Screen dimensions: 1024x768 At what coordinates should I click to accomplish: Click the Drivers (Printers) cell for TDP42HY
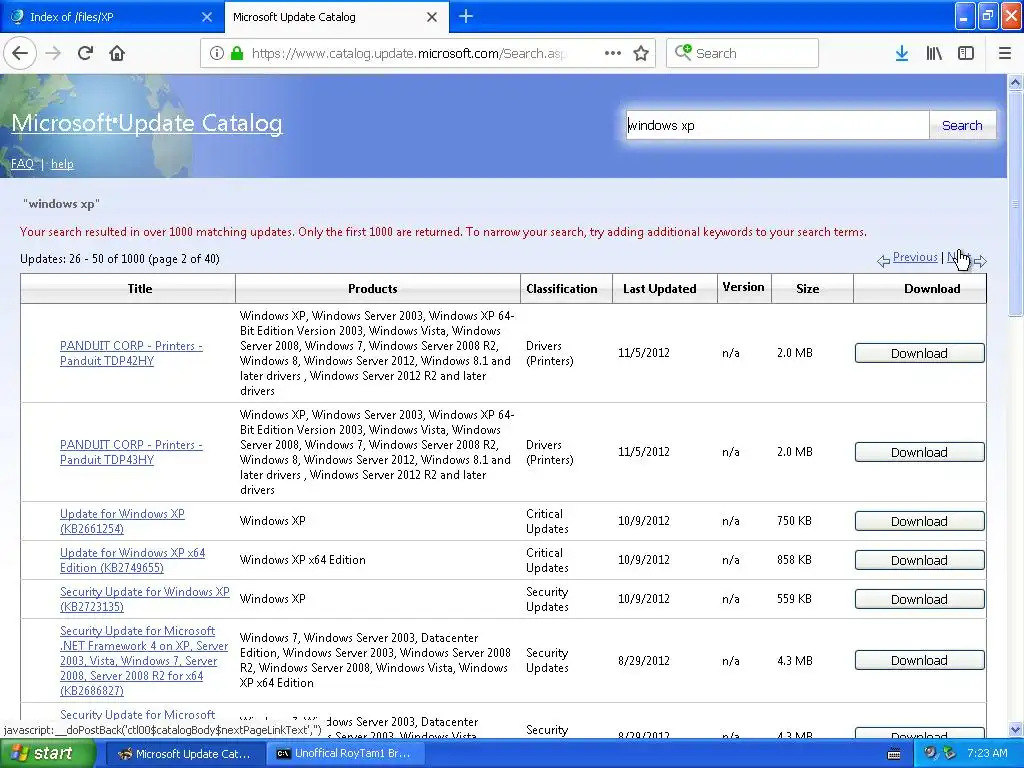coord(550,353)
